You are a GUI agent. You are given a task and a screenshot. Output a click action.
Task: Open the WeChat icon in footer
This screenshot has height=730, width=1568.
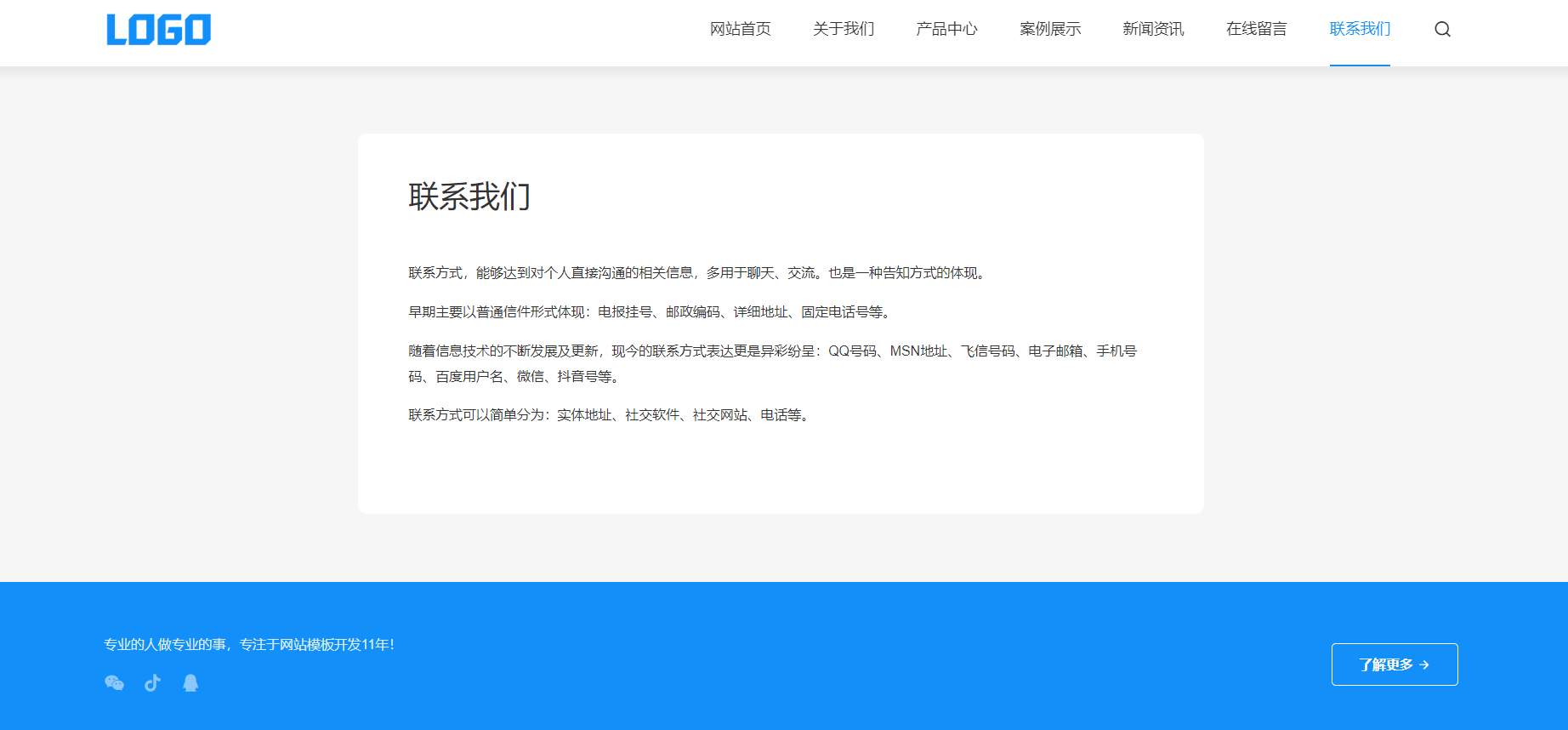click(x=114, y=683)
